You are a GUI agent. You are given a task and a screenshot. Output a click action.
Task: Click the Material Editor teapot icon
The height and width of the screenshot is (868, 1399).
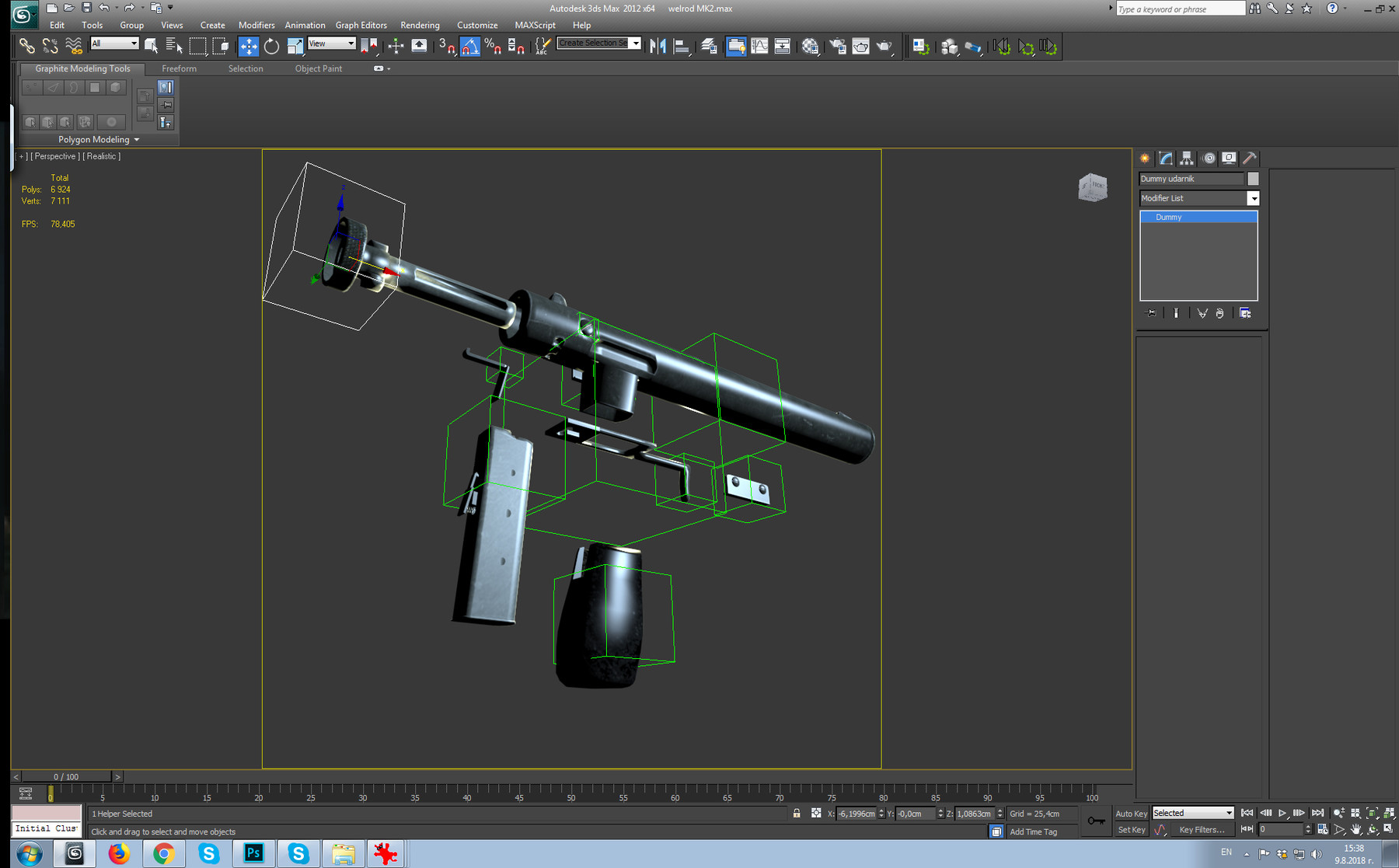pos(860,46)
